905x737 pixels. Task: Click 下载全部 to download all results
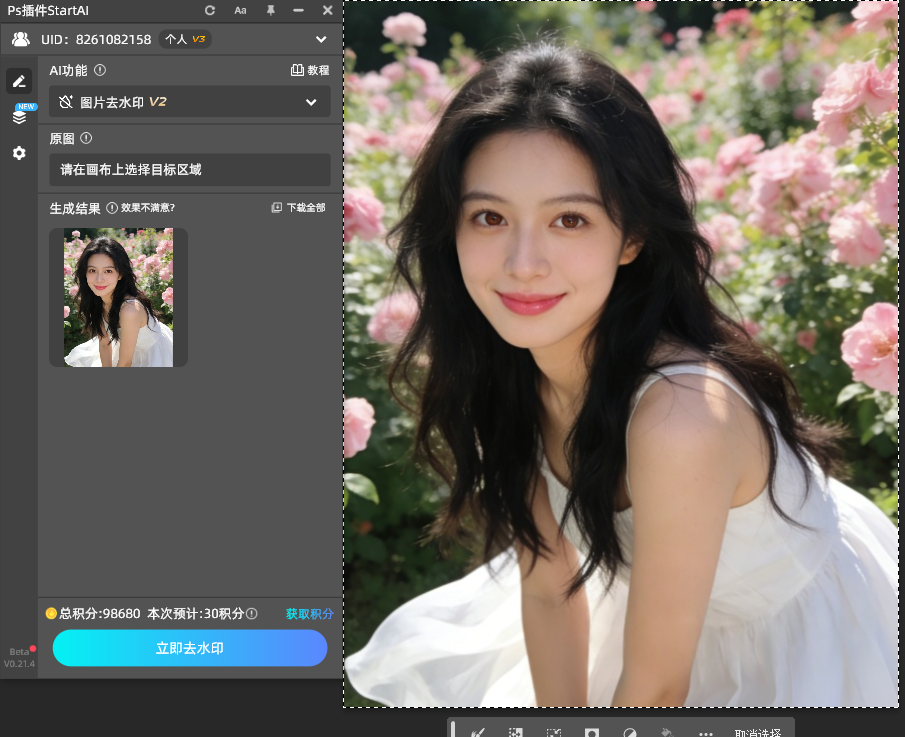point(298,208)
